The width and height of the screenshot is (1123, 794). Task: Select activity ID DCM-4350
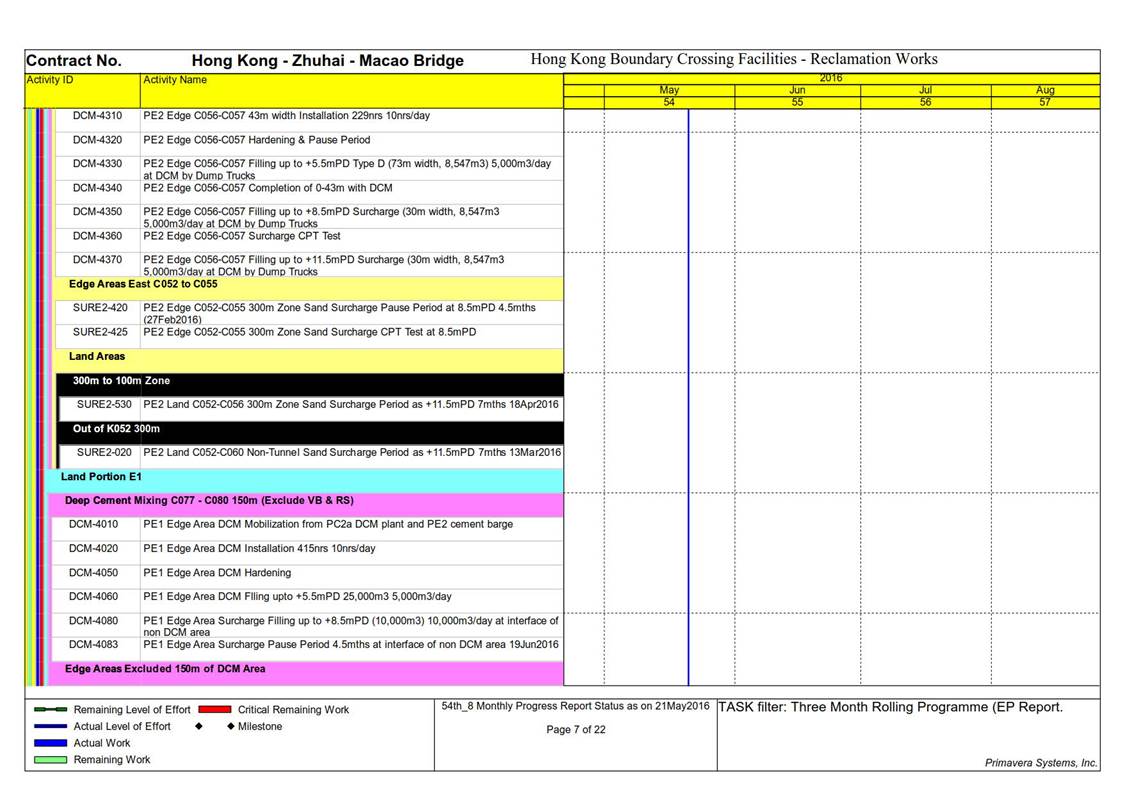[97, 211]
